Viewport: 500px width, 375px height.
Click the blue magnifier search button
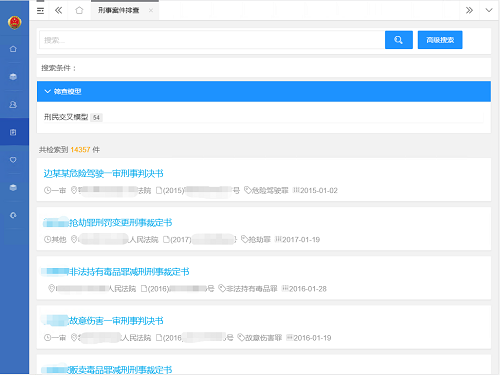click(x=399, y=40)
